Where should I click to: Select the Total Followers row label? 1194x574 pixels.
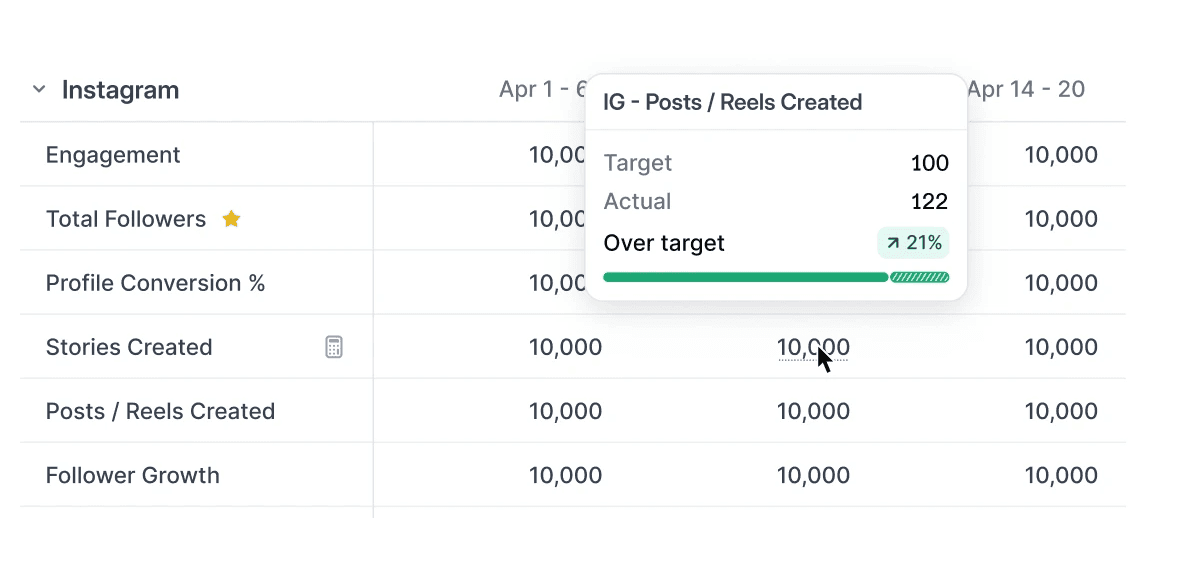click(126, 219)
